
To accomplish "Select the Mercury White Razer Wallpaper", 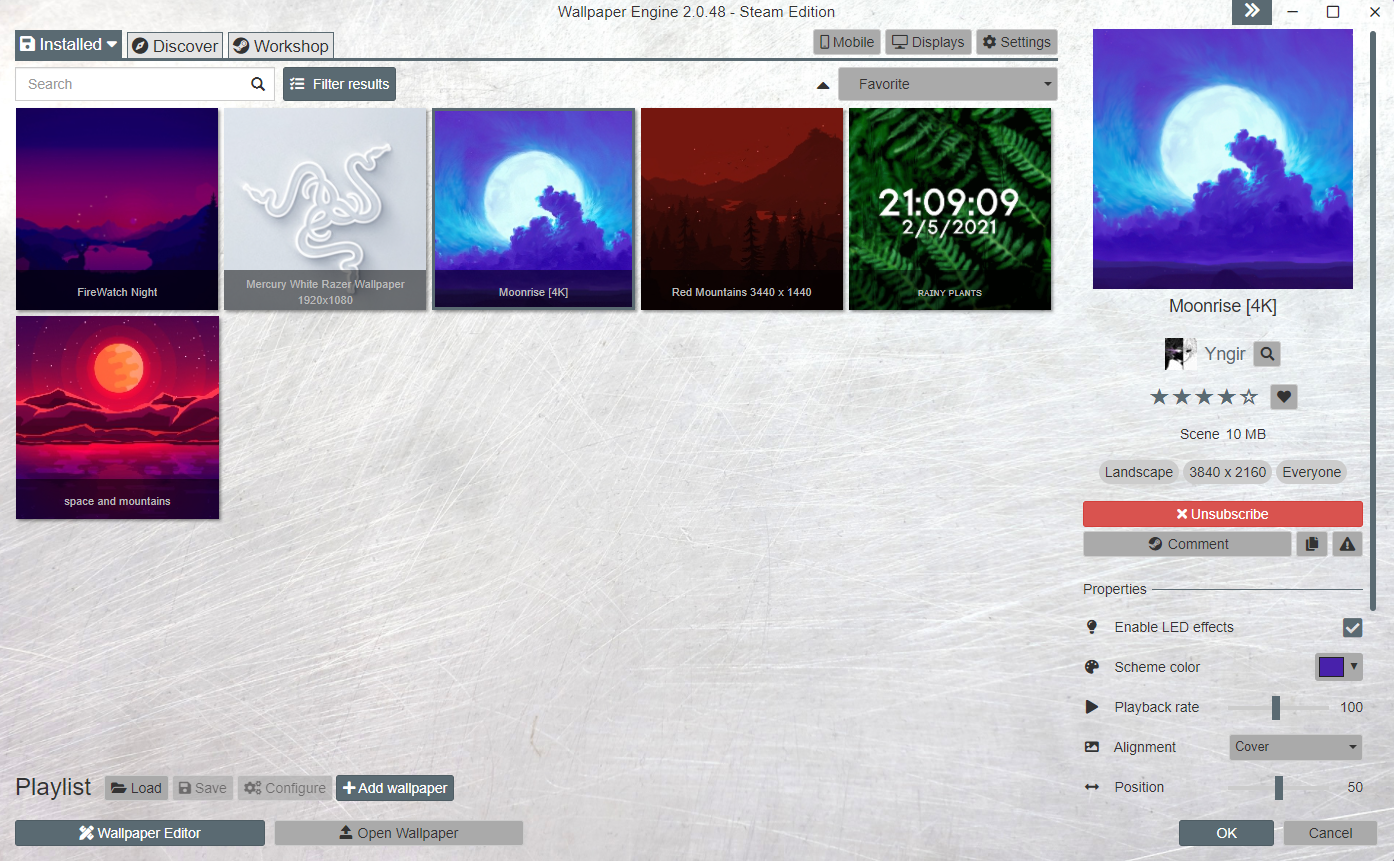I will pos(325,209).
